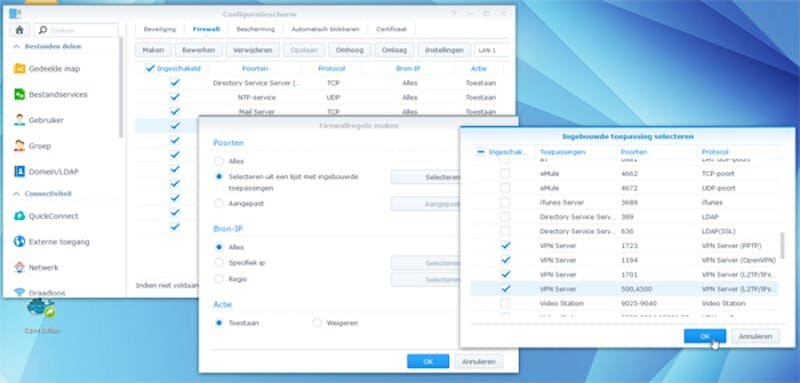
Task: Collapse the Connectiviteit section
Action: (x=16, y=194)
